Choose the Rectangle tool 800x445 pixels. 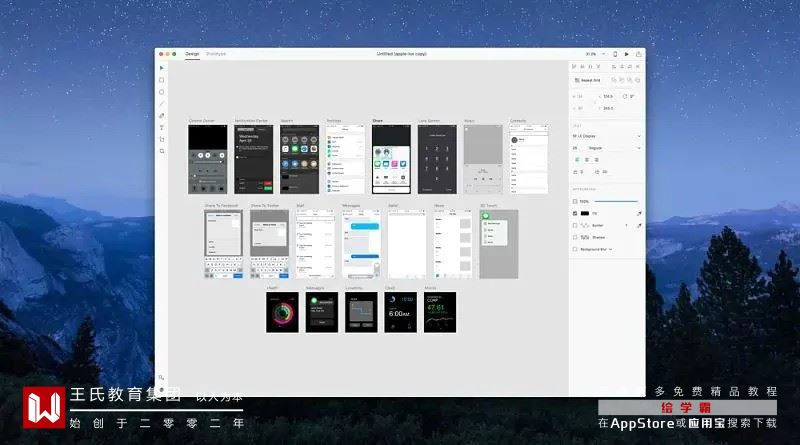[x=162, y=80]
